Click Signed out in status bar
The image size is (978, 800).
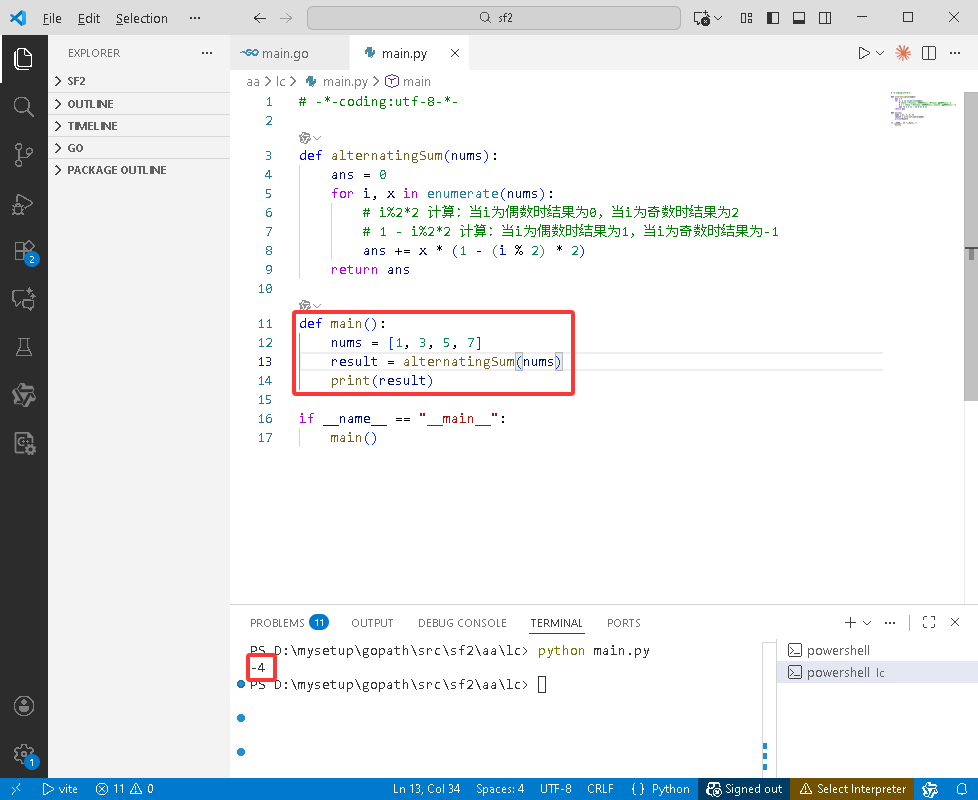tap(744, 789)
